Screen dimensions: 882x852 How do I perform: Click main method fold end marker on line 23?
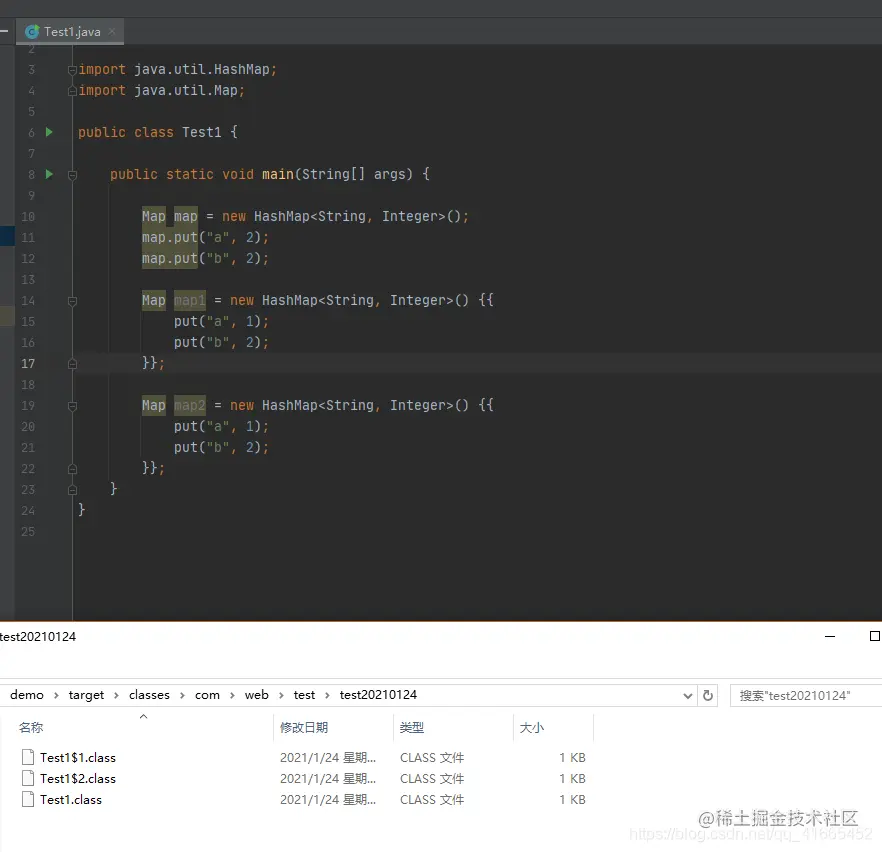point(72,490)
